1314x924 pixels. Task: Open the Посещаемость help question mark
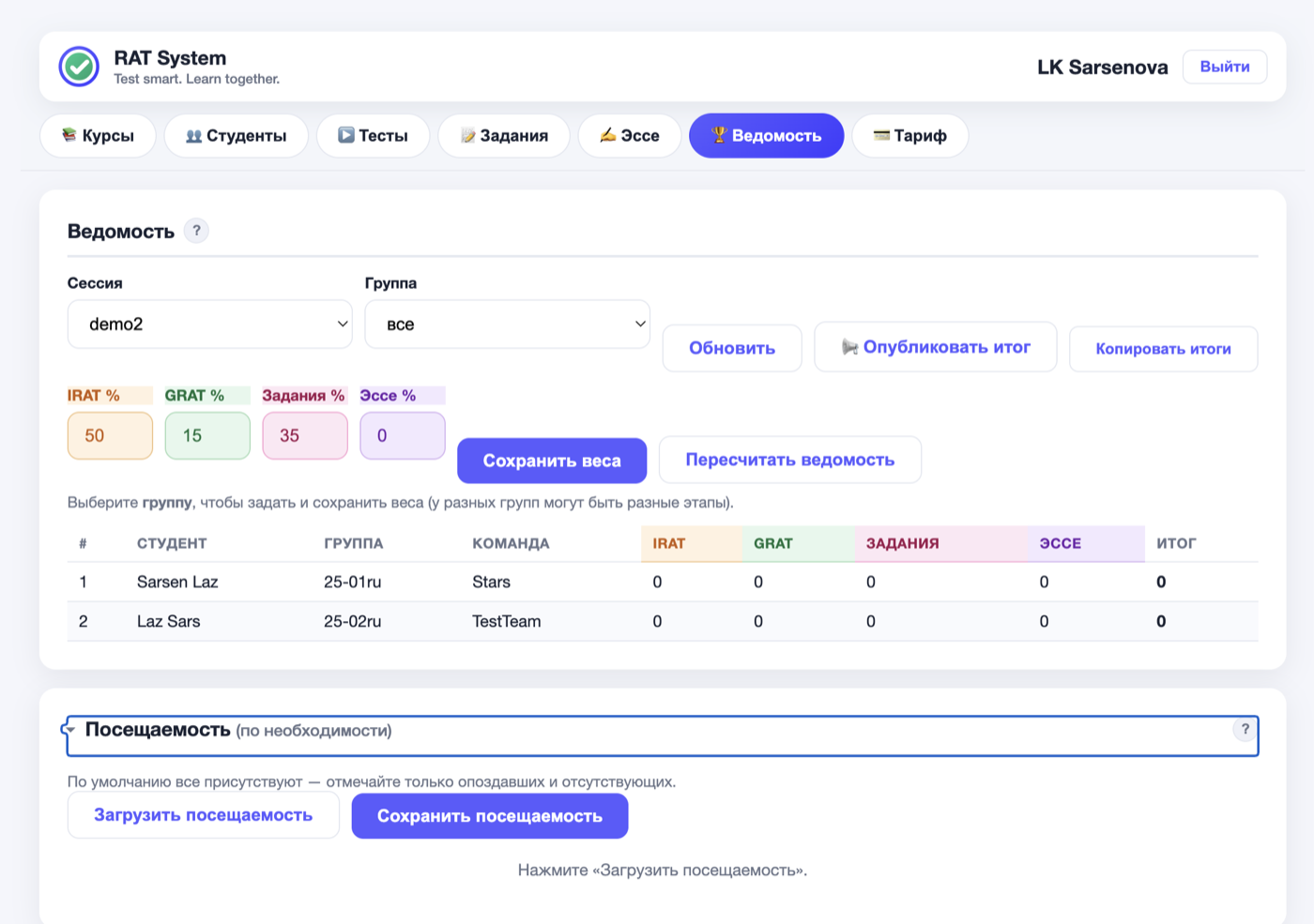(1245, 730)
